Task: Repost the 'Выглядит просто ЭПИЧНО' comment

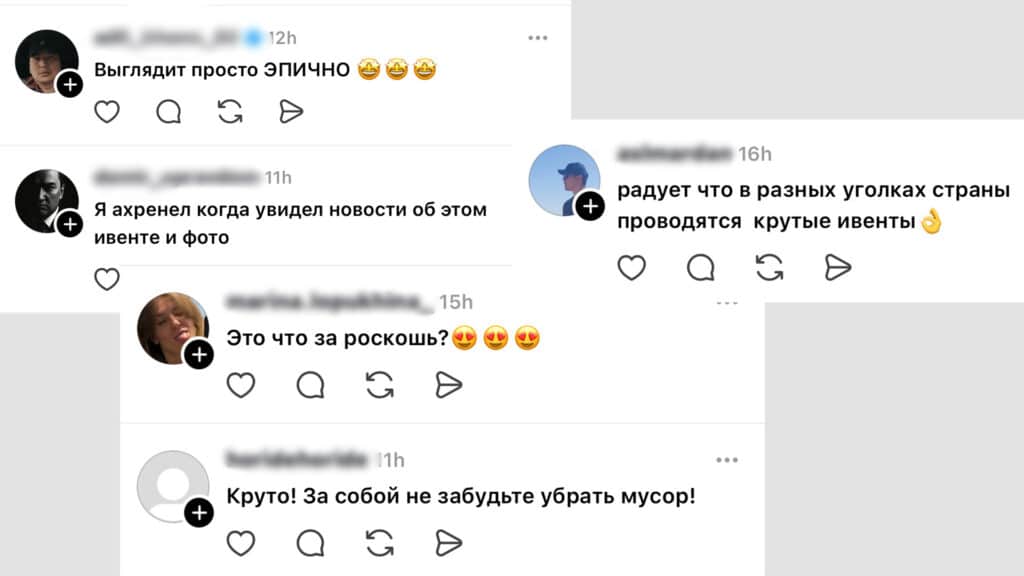Action: pyautogui.click(x=230, y=112)
